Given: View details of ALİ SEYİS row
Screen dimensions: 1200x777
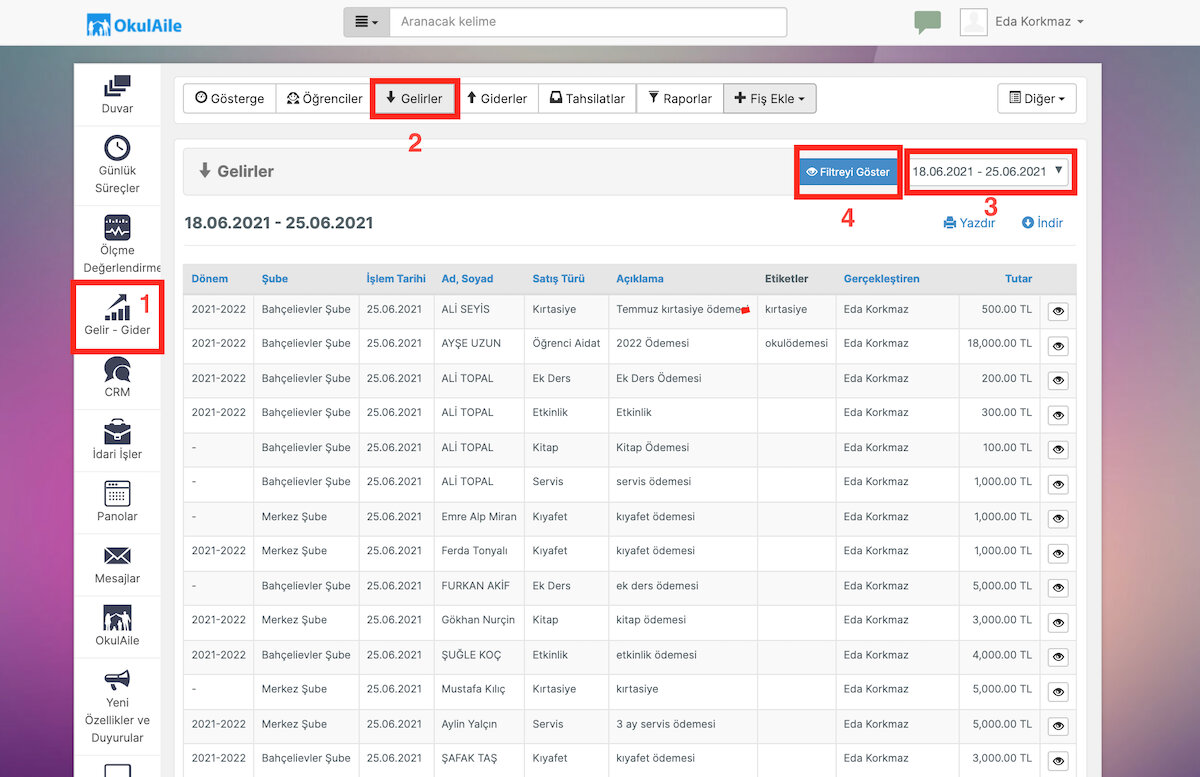Looking at the screenshot, I should pyautogui.click(x=1058, y=311).
